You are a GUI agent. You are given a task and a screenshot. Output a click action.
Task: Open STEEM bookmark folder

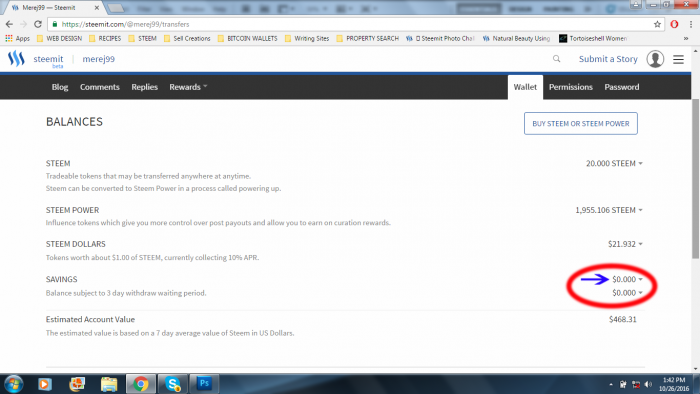[142, 38]
